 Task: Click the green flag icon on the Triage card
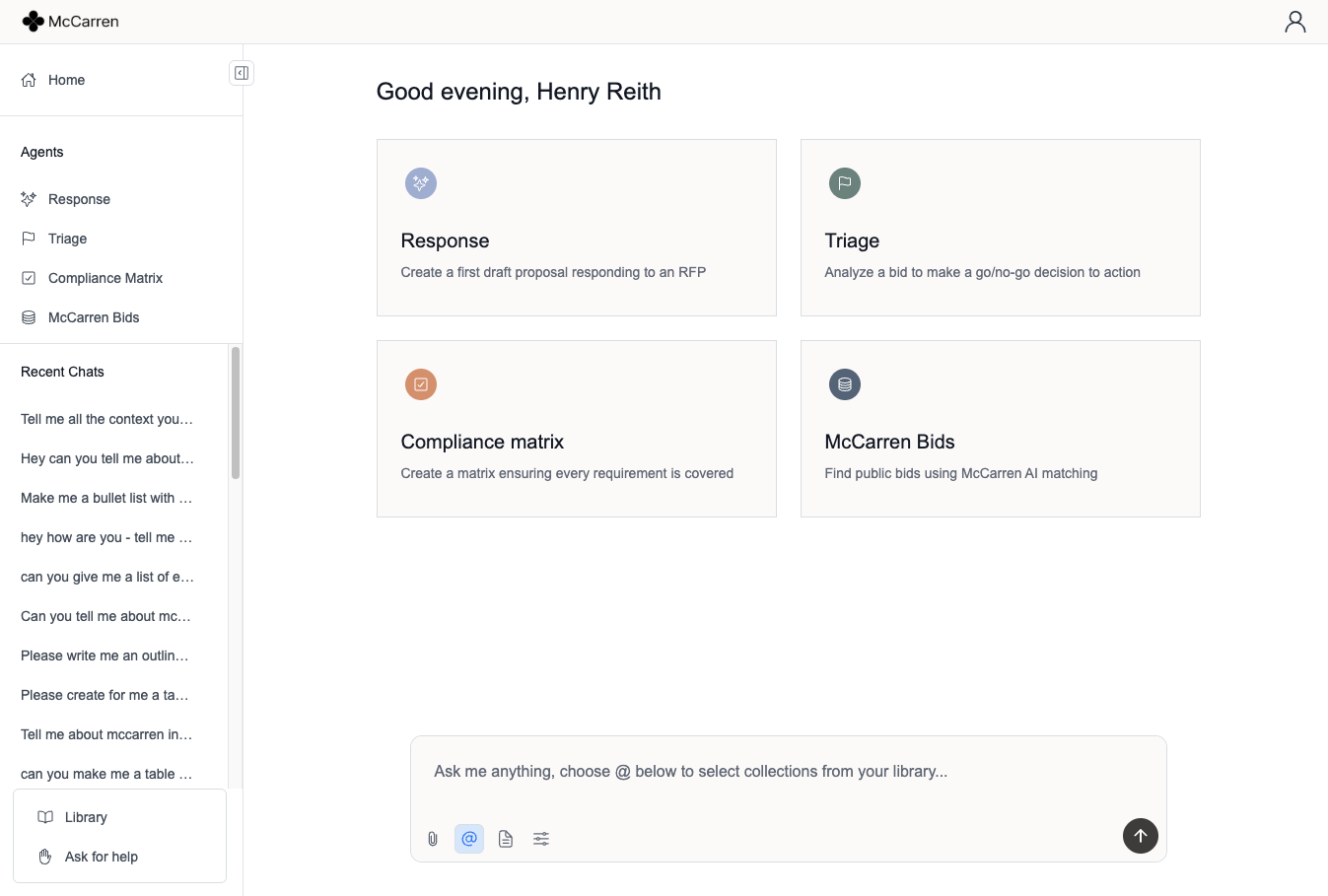pyautogui.click(x=845, y=183)
